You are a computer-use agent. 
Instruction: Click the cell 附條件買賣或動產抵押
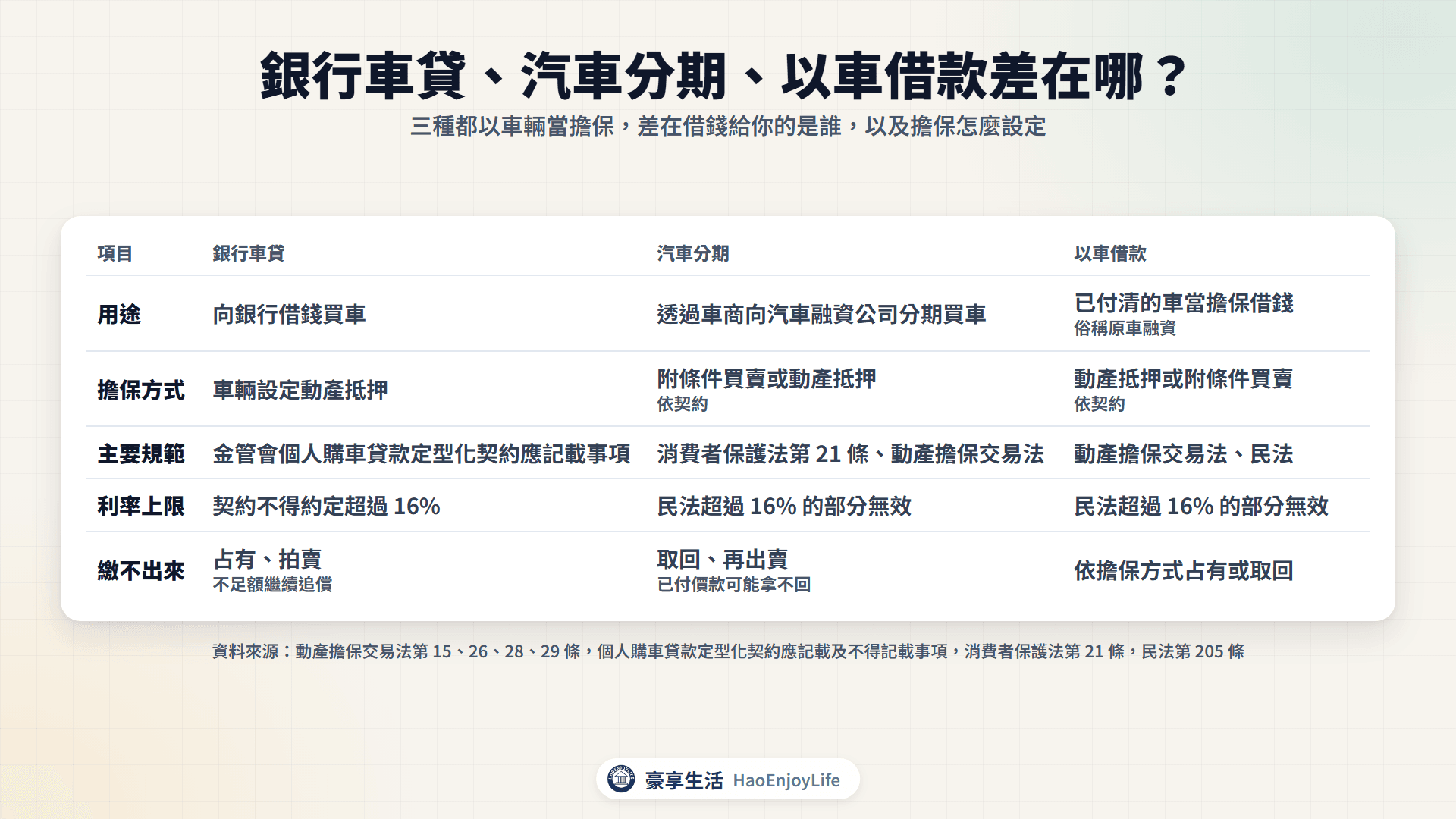(x=767, y=378)
